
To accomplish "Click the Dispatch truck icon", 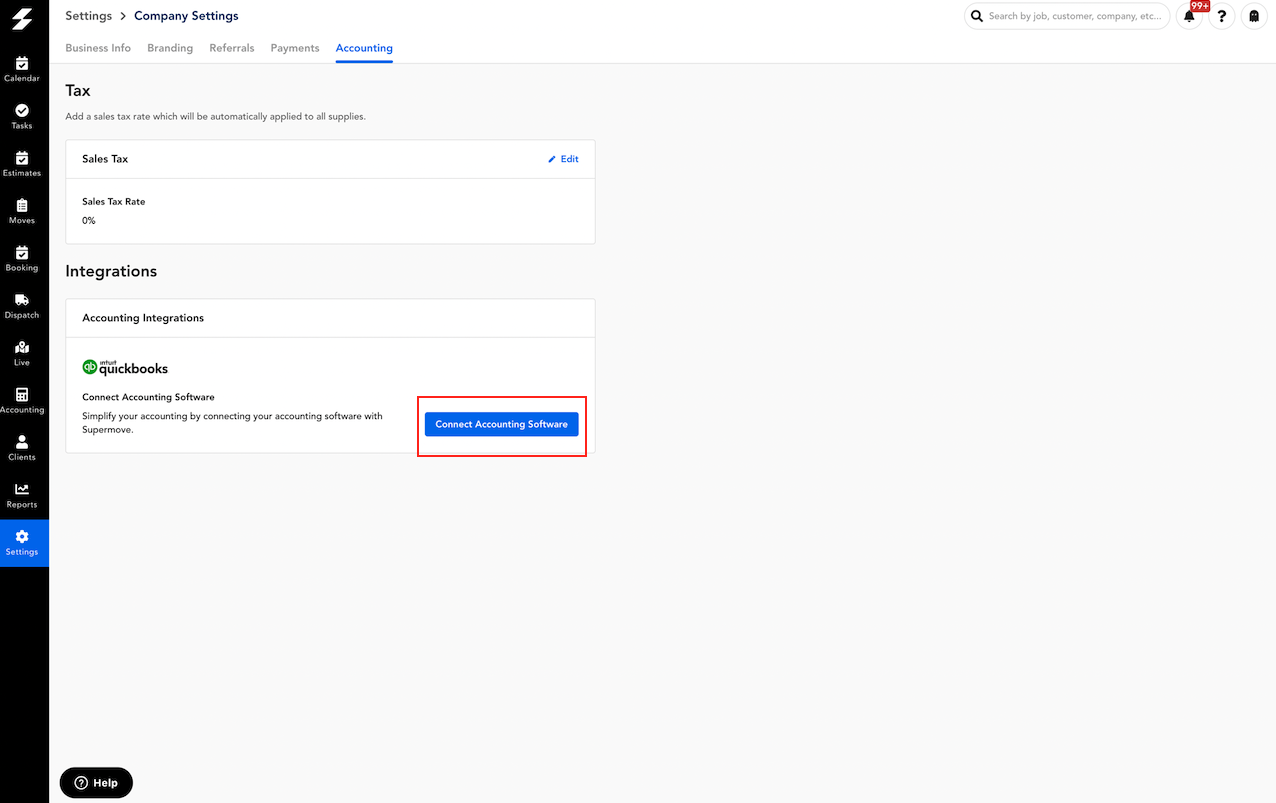I will click(x=22, y=300).
